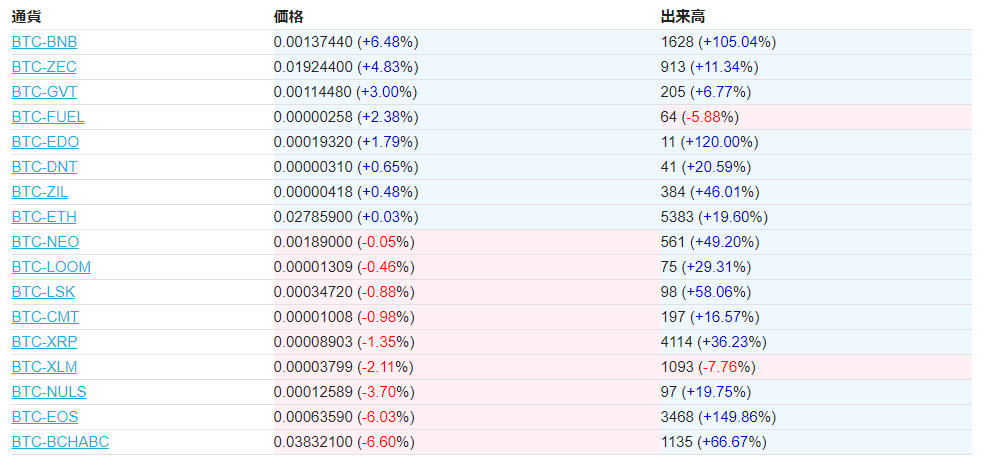This screenshot has height=471, width=986.
Task: Select the BTC-FUEL pair link
Action: (x=48, y=117)
